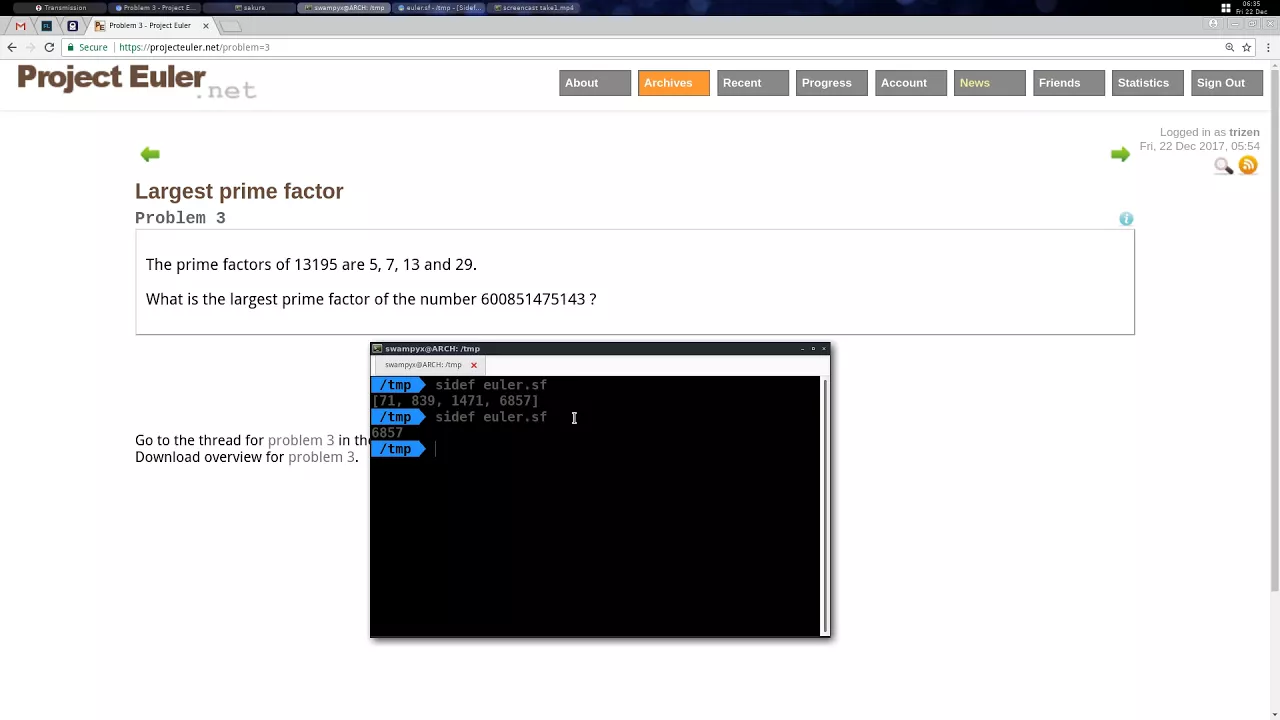The image size is (1280, 720).
Task: Click the terminal window scrollbar
Action: 825,505
